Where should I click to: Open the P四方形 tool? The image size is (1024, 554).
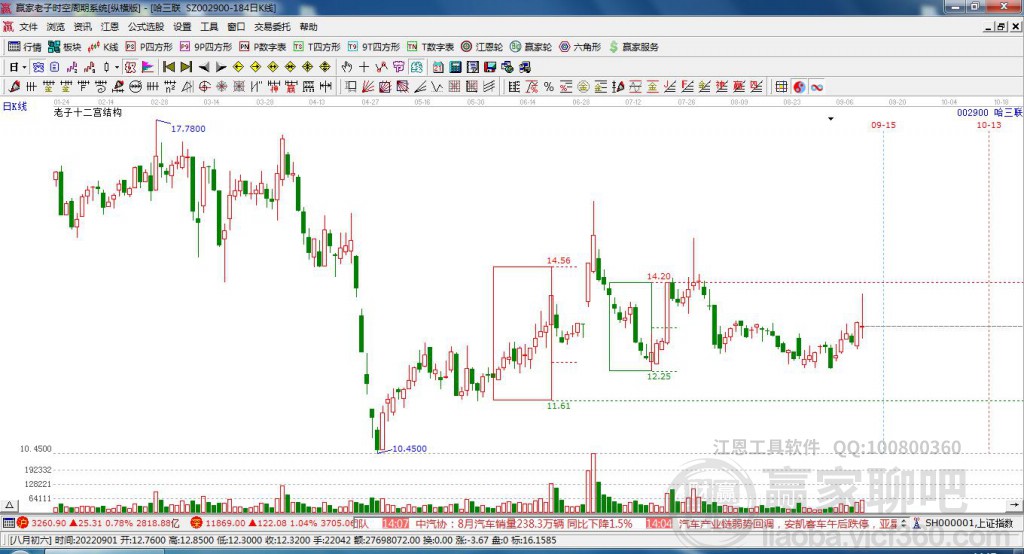(149, 47)
